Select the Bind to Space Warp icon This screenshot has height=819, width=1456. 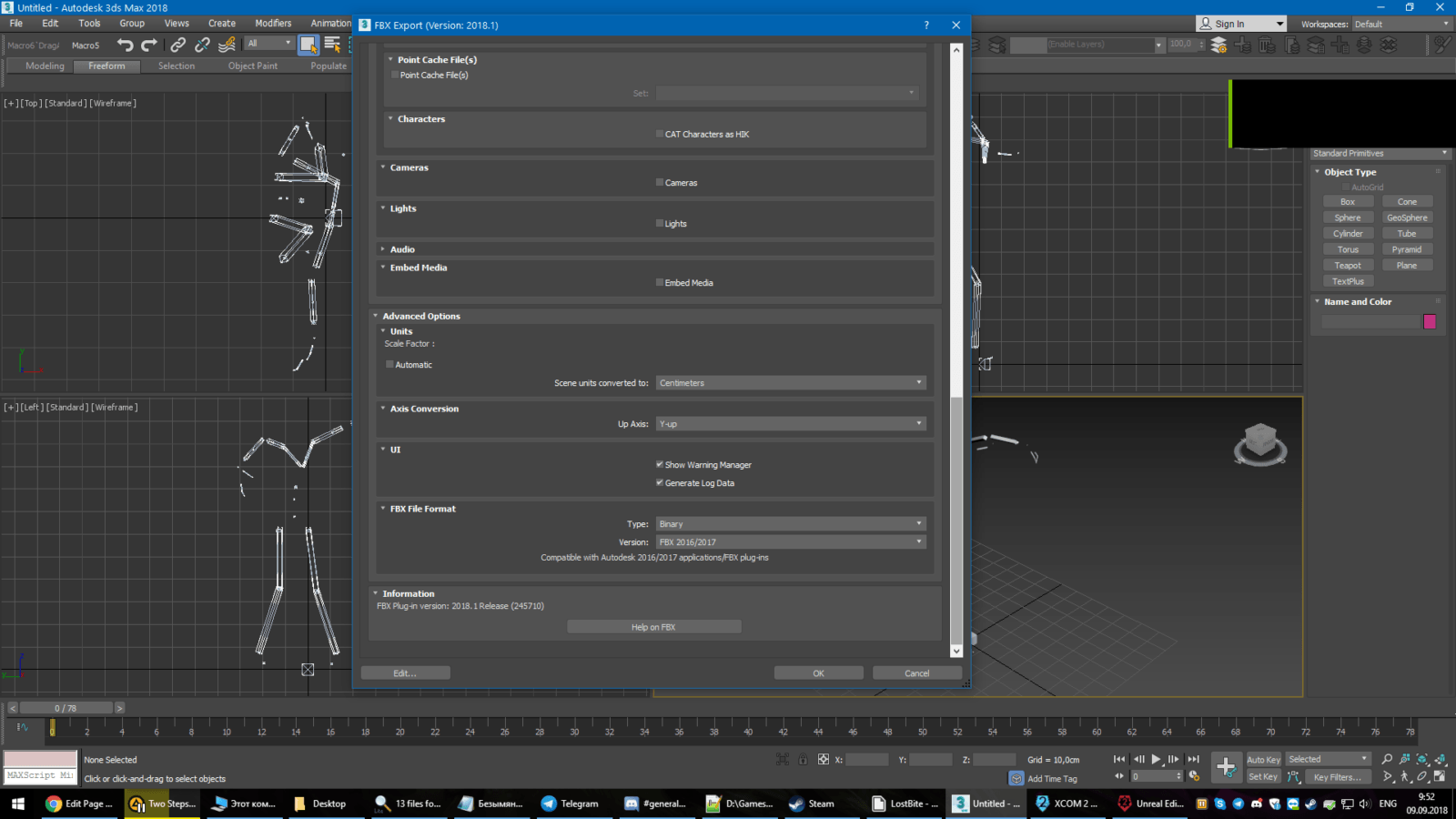point(227,45)
